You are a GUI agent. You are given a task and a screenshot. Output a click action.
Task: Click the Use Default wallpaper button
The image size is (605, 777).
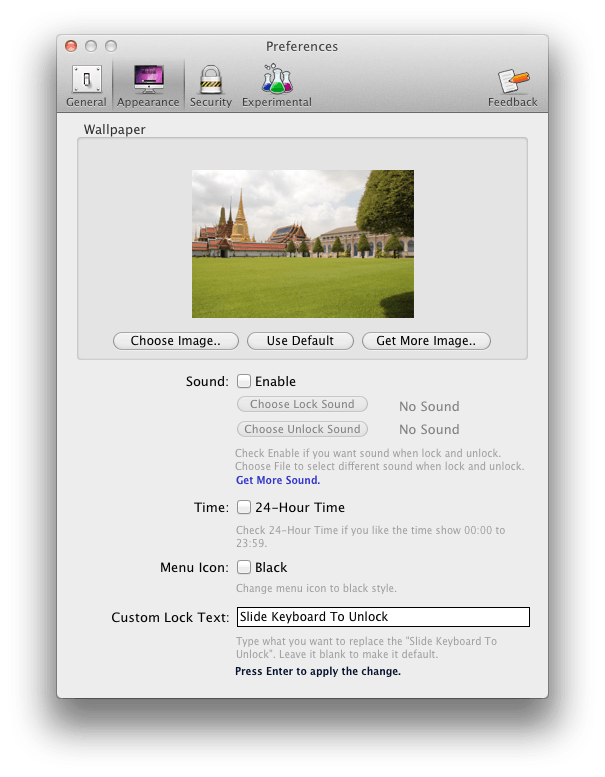pos(300,341)
